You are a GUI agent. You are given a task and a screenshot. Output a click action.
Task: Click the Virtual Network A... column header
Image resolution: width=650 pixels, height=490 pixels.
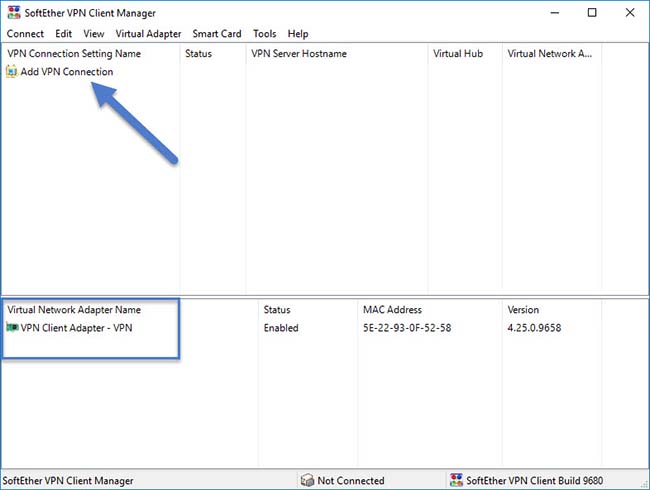pos(552,53)
